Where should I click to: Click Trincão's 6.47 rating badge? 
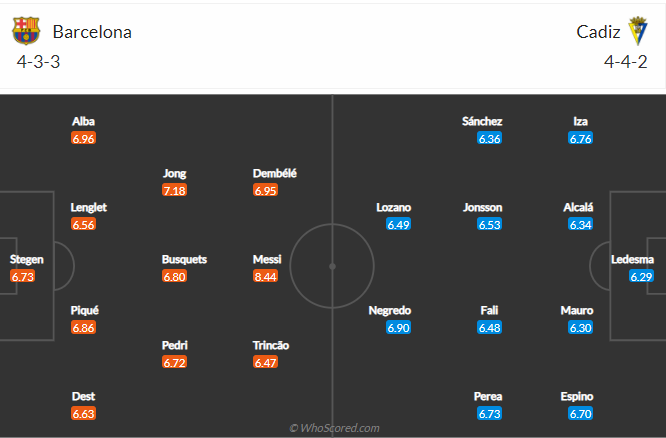(x=266, y=362)
